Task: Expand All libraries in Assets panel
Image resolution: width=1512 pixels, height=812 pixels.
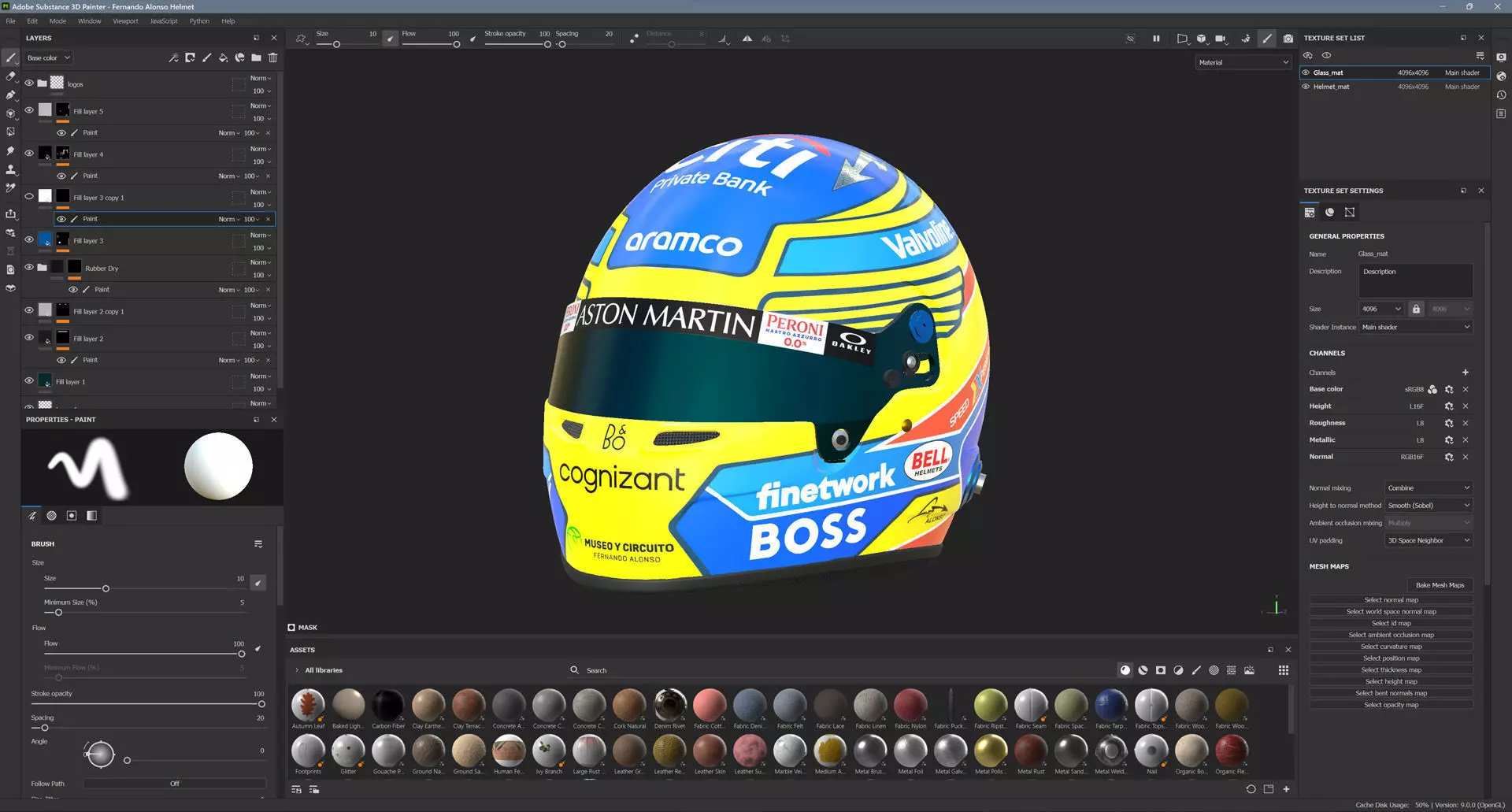Action: [297, 670]
